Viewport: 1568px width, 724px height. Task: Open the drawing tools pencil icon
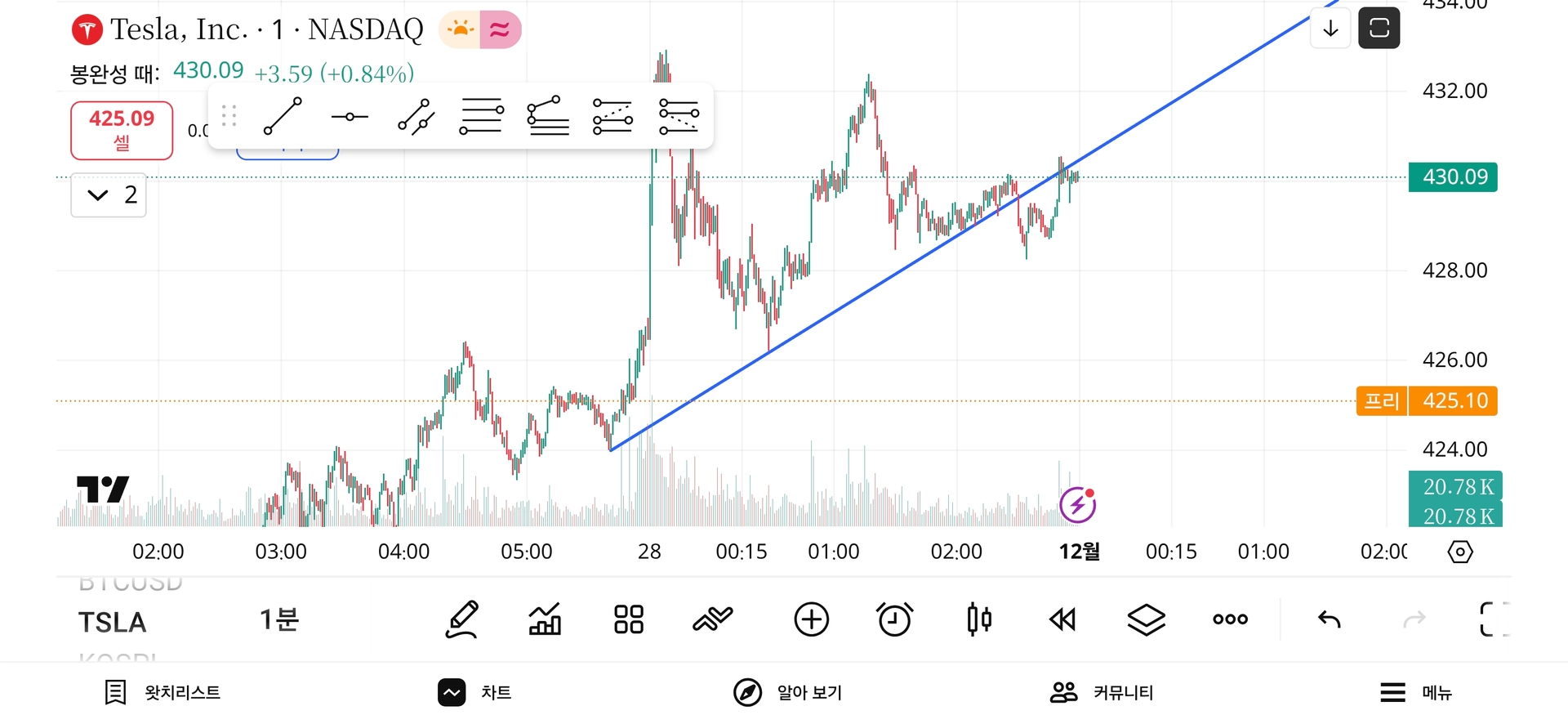[461, 619]
